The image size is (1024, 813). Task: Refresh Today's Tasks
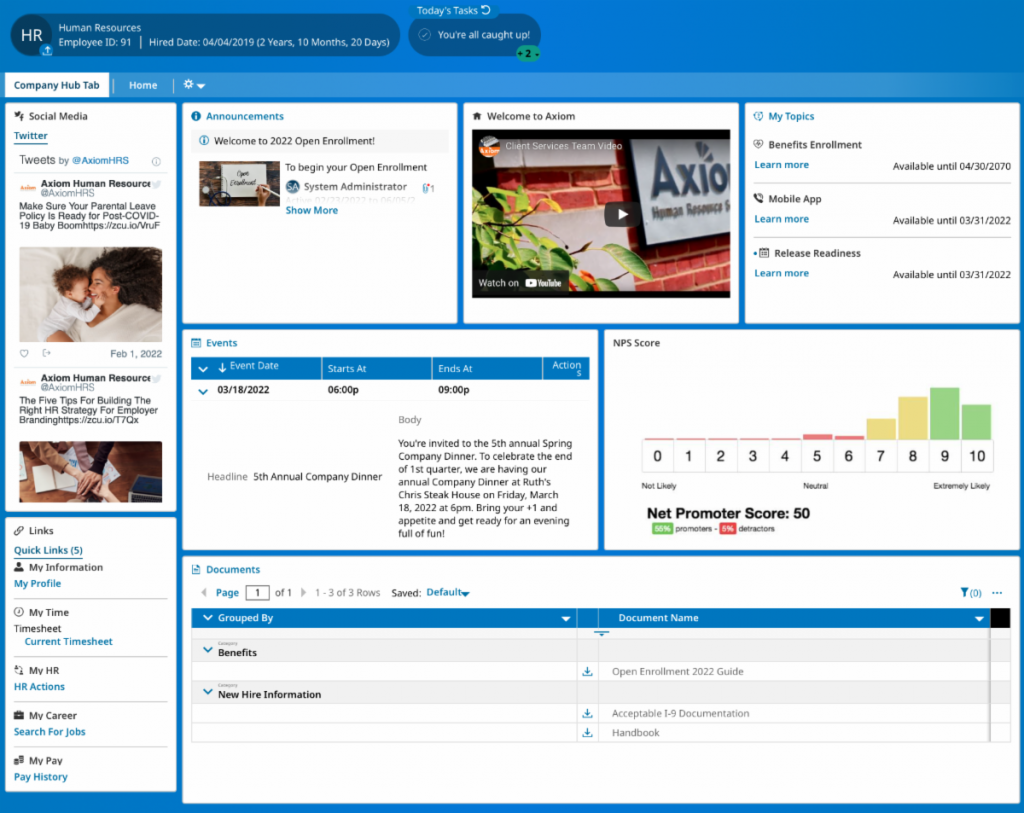[488, 9]
